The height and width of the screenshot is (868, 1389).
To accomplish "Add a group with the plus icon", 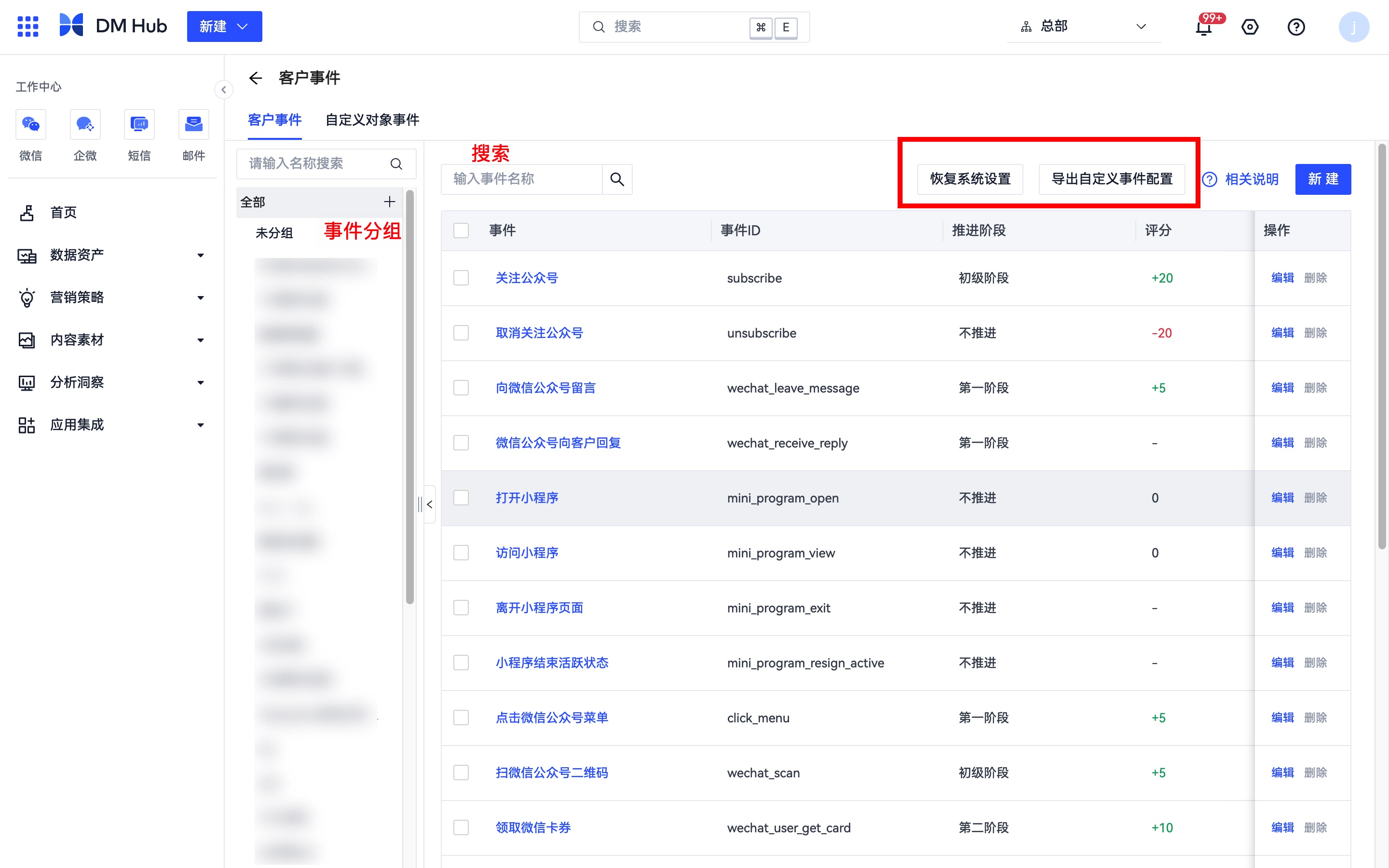I will [389, 202].
